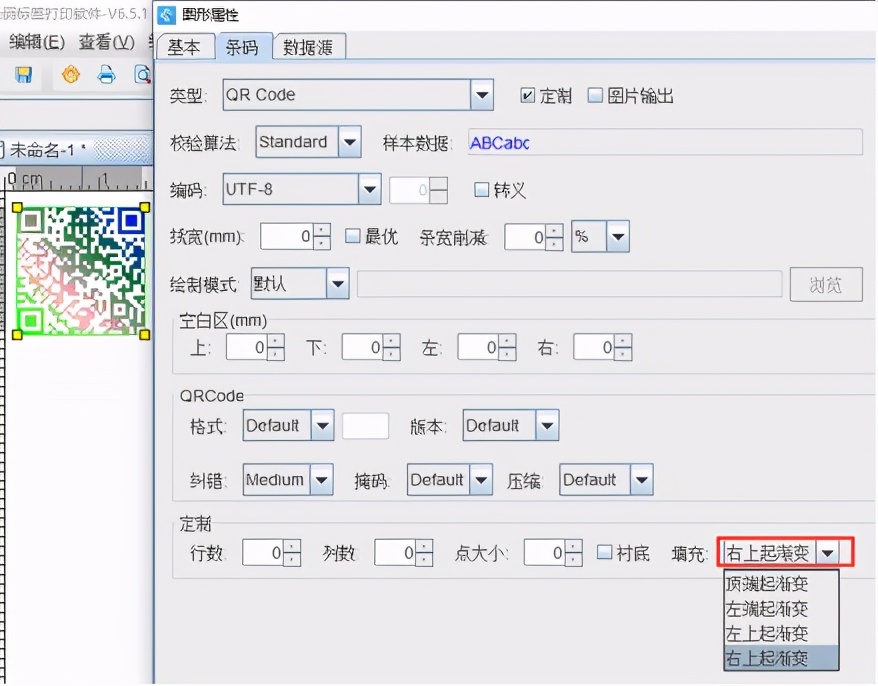
Task: Enable the 转义 checkbox
Action: pos(481,190)
